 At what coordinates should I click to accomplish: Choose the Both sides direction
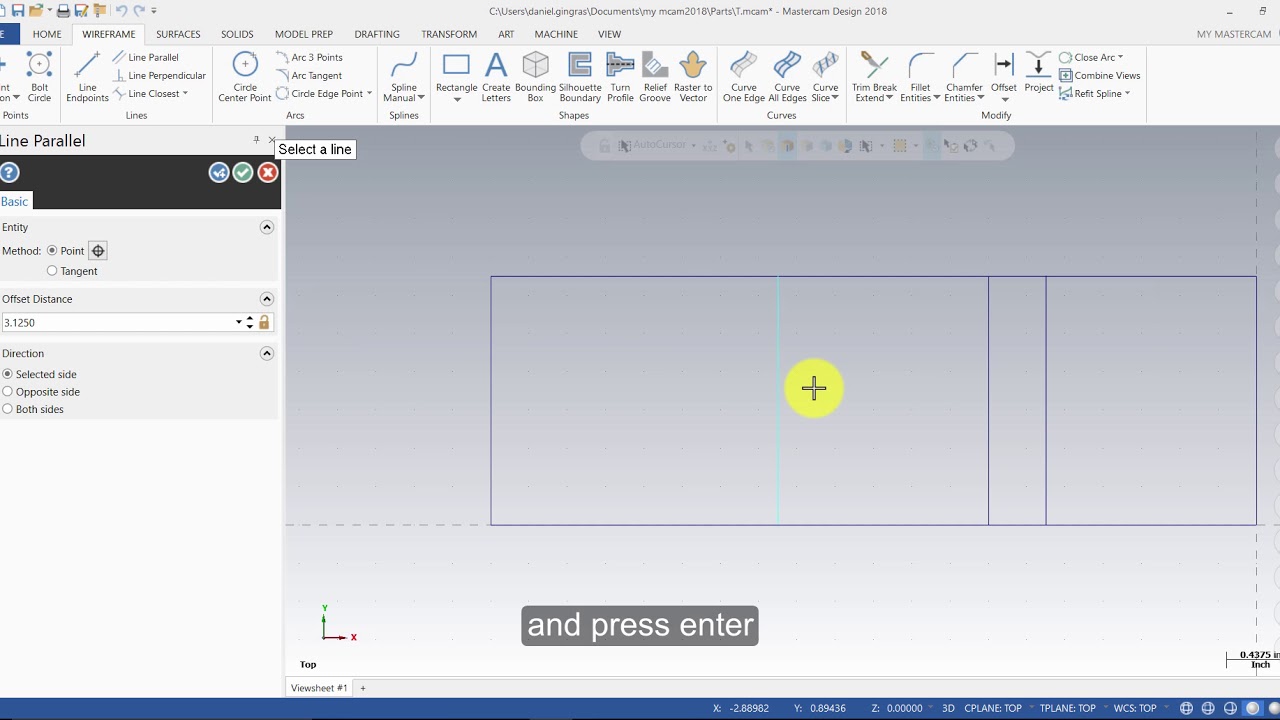8,409
